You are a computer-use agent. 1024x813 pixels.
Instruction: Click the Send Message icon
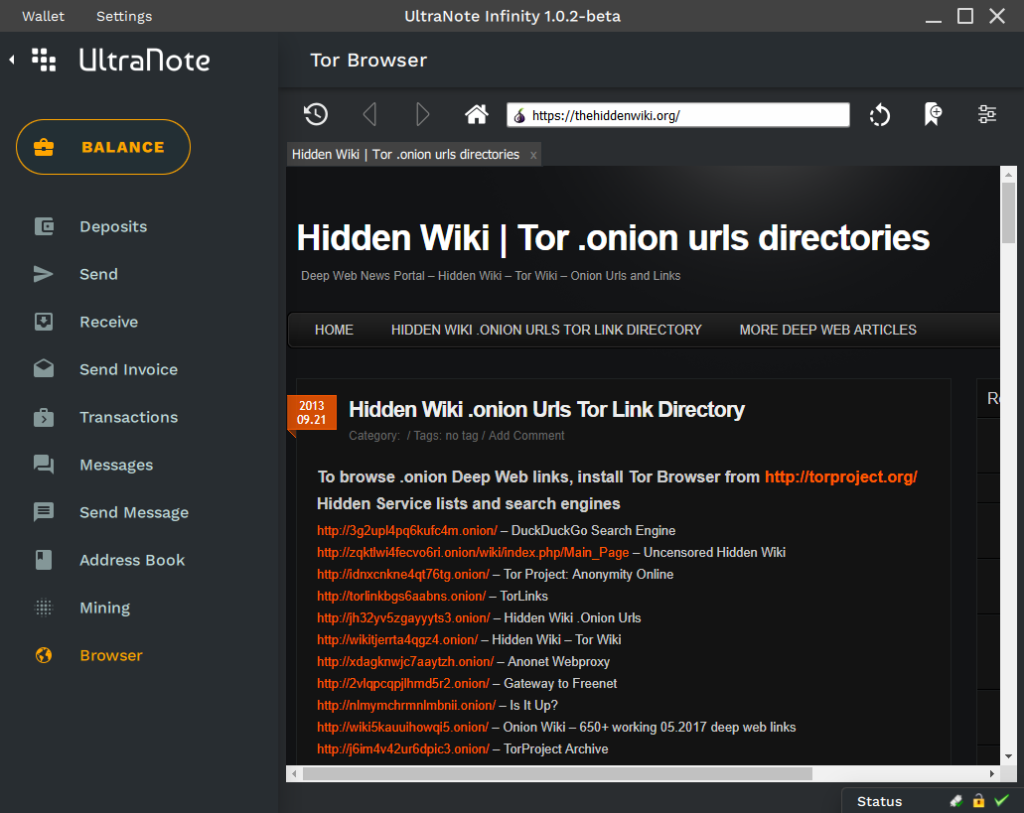click(44, 512)
